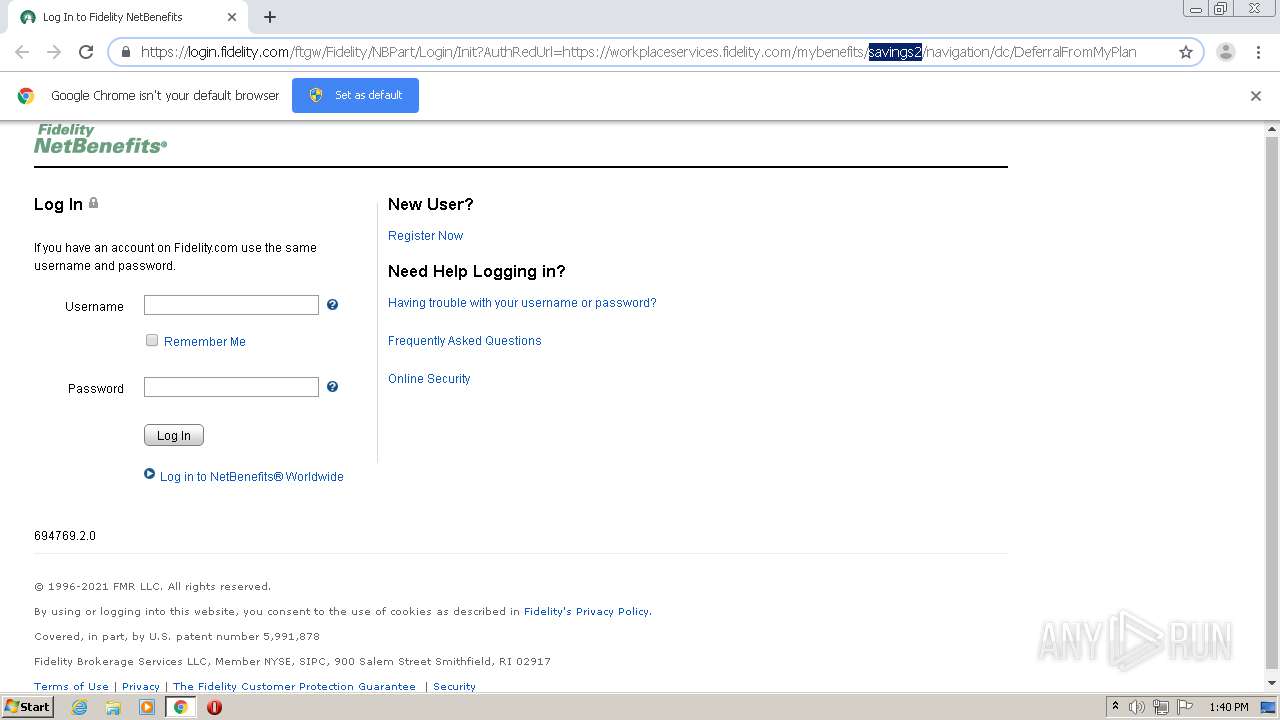Image resolution: width=1280 pixels, height=720 pixels.
Task: Close the Log In to Fidelity NetBenefits tab
Action: (x=232, y=17)
